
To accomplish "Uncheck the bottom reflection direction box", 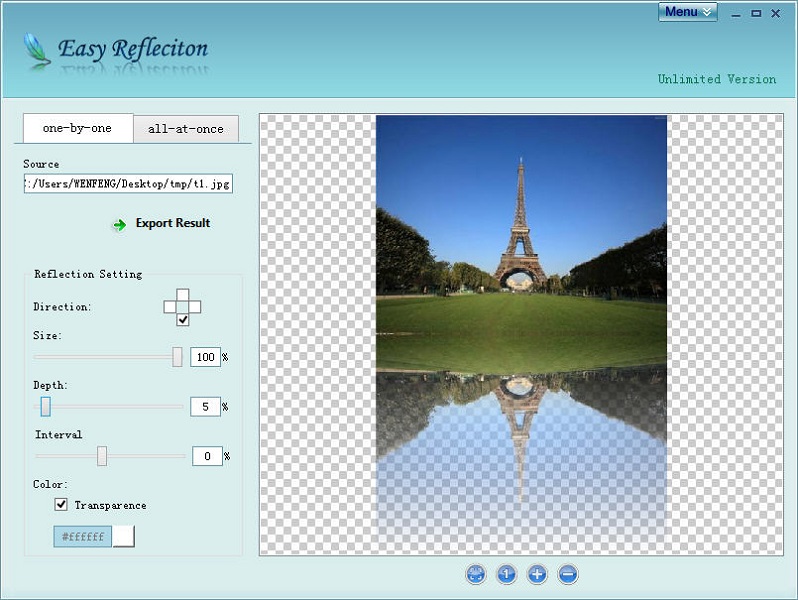I will (x=183, y=320).
